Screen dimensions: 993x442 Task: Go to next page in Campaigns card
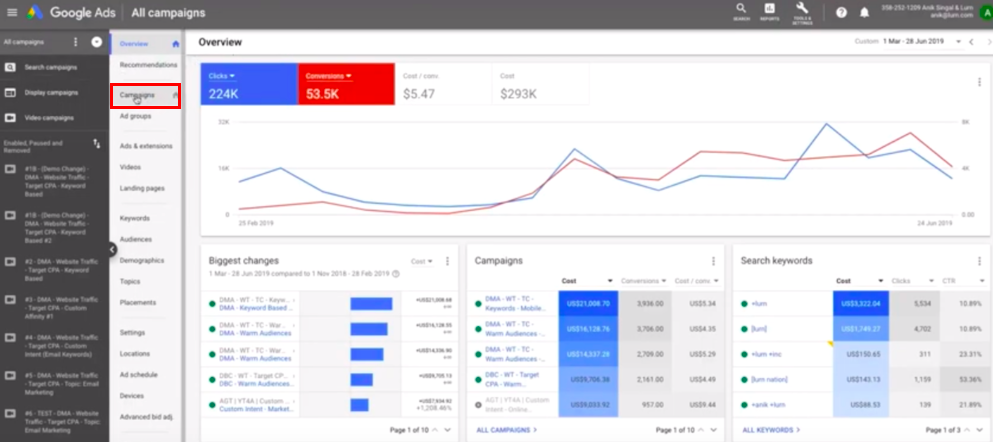(714, 430)
